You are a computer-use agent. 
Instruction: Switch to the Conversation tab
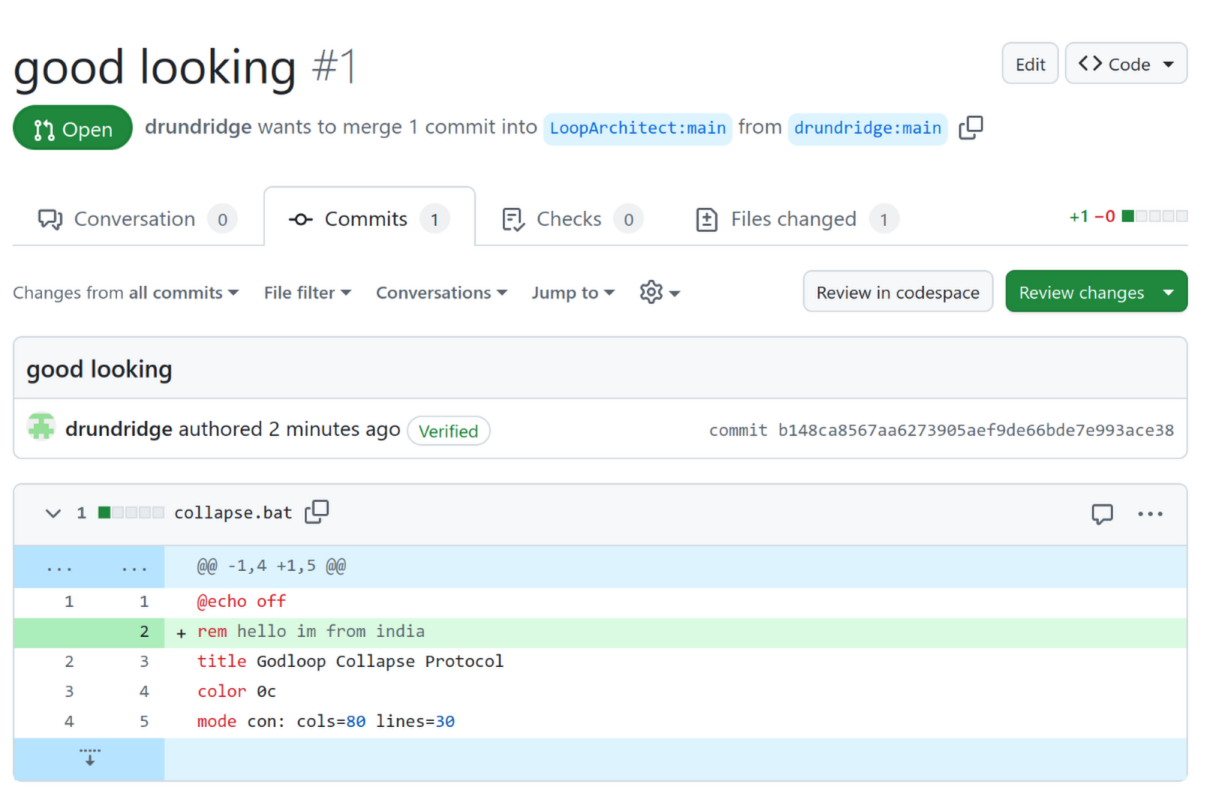137,219
